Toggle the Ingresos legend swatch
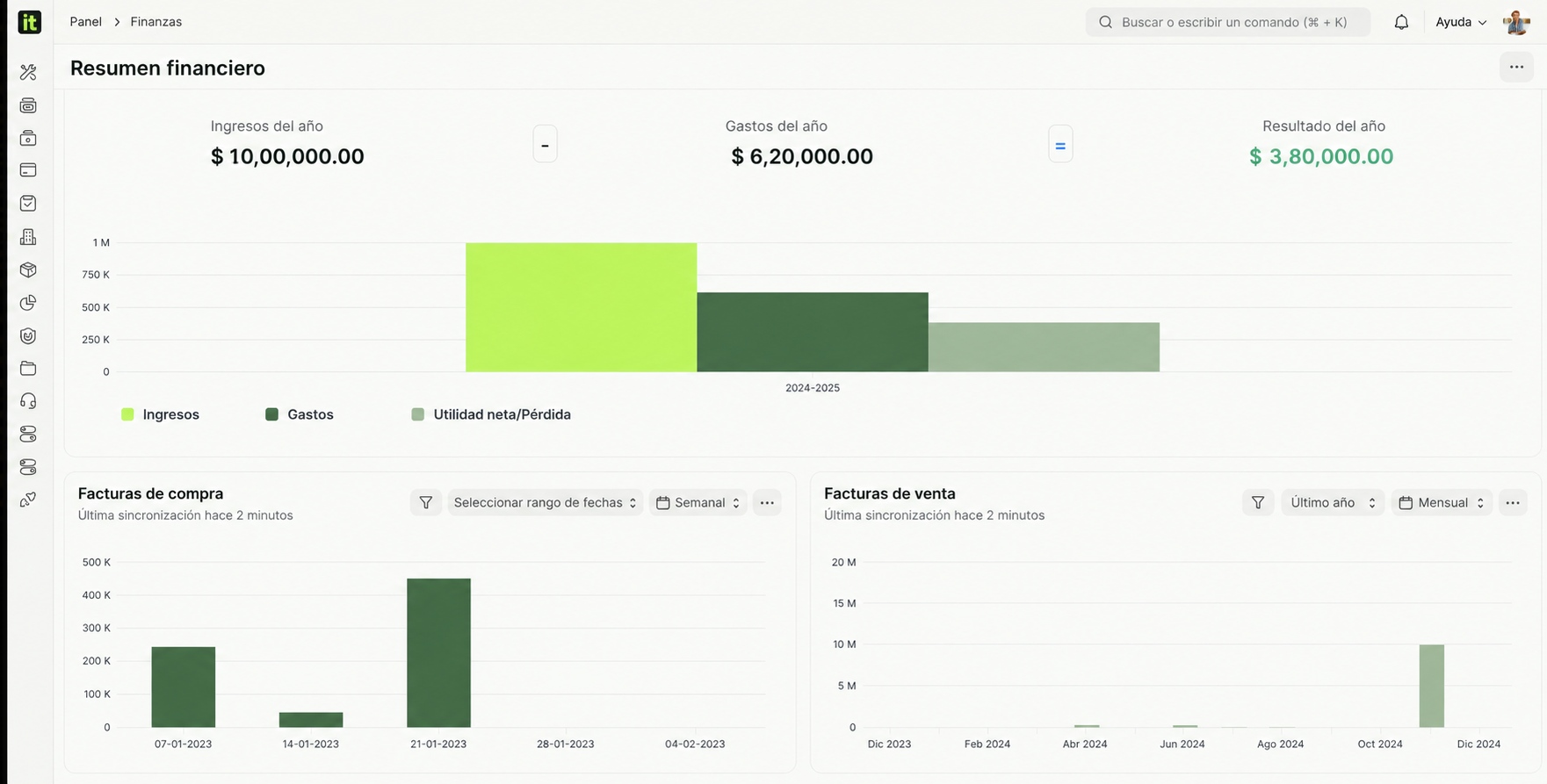The image size is (1547, 784). pos(127,414)
